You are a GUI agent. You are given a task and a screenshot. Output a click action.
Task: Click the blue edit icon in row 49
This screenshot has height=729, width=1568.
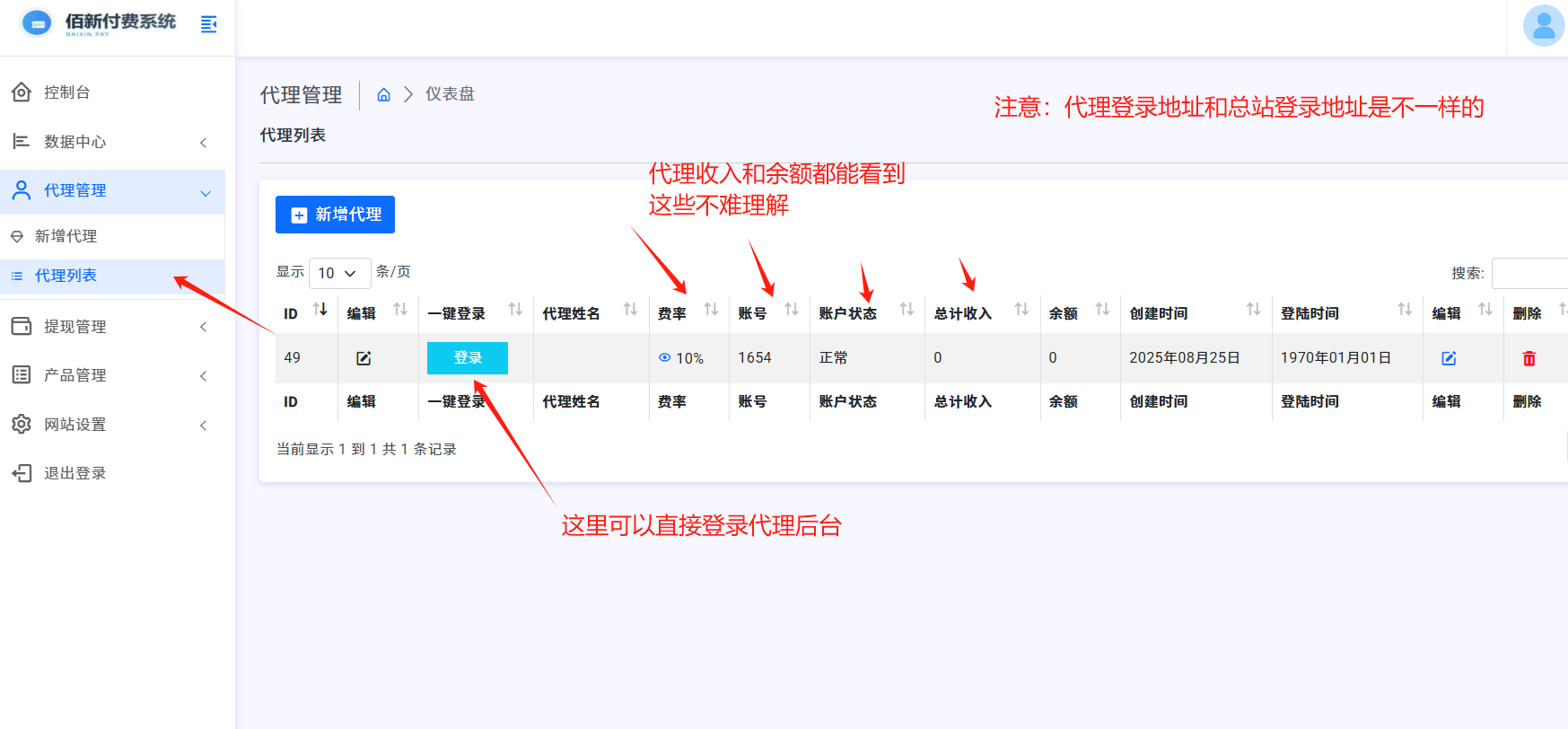point(1448,358)
